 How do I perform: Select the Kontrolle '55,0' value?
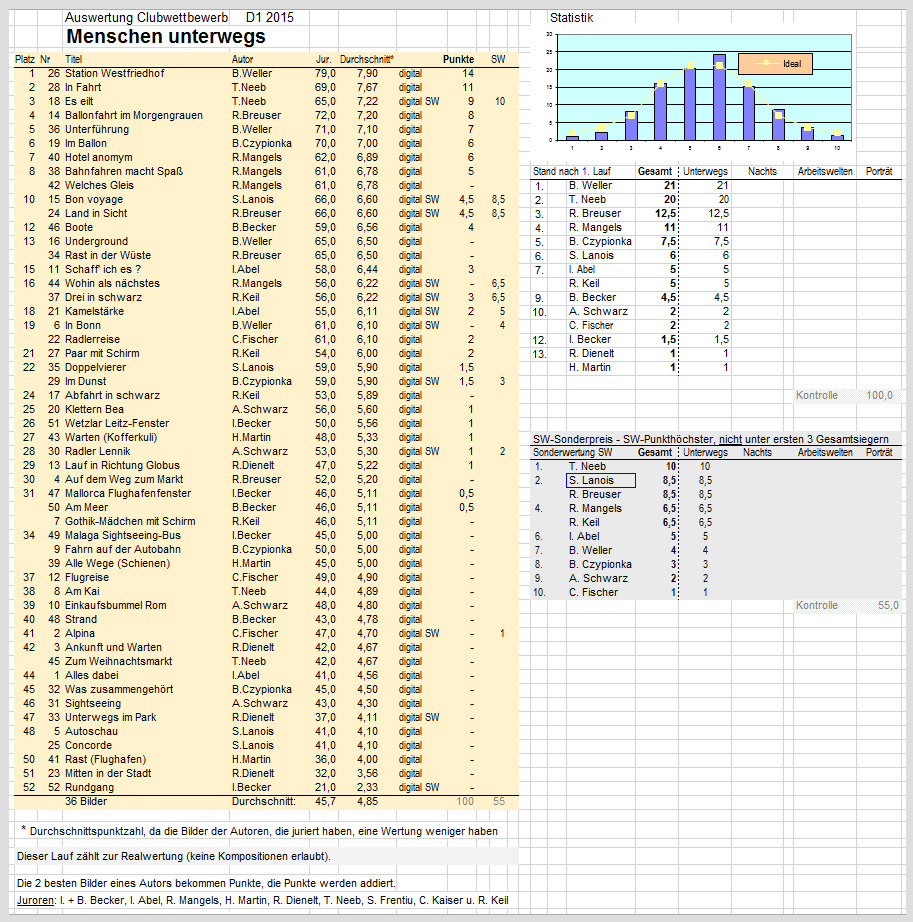(888, 606)
